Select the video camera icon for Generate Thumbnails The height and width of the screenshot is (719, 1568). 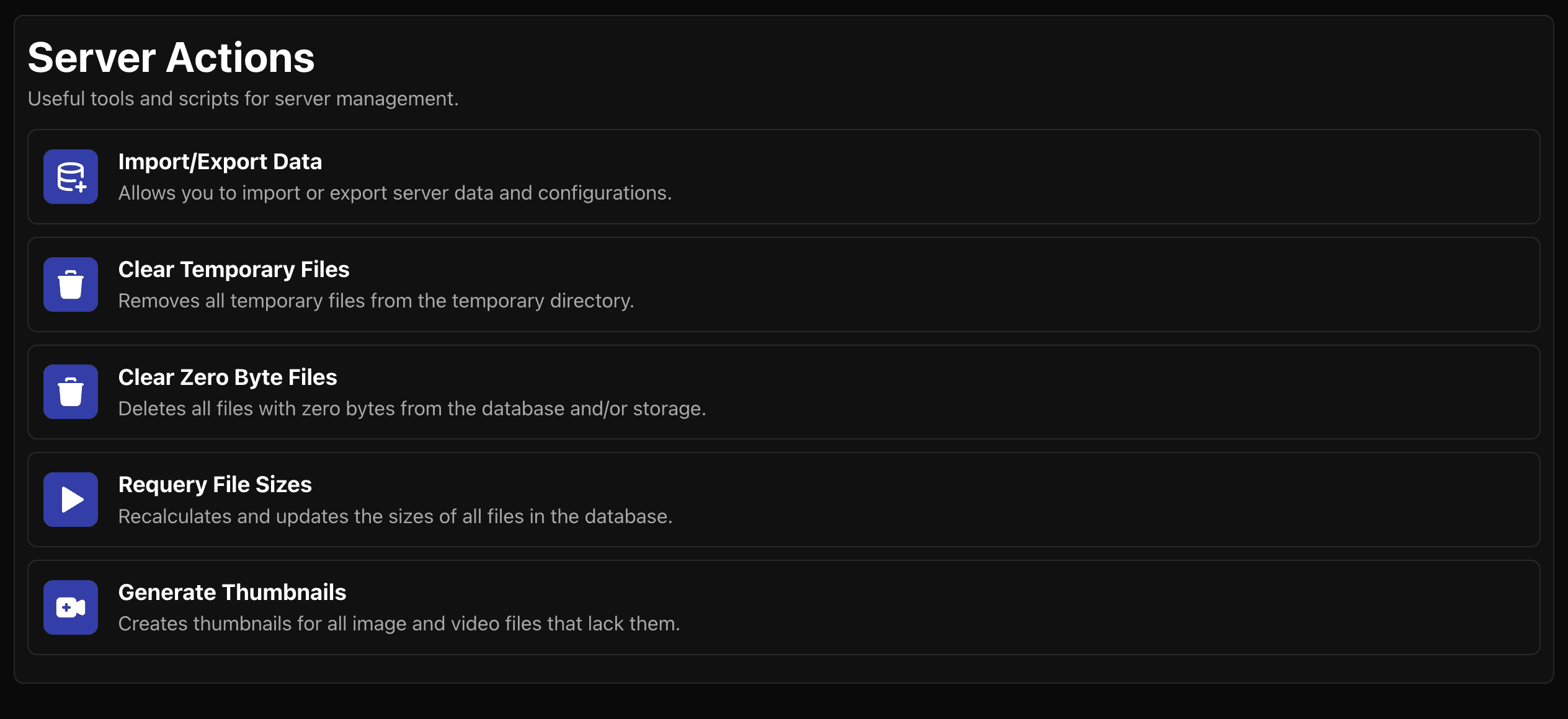pos(70,607)
